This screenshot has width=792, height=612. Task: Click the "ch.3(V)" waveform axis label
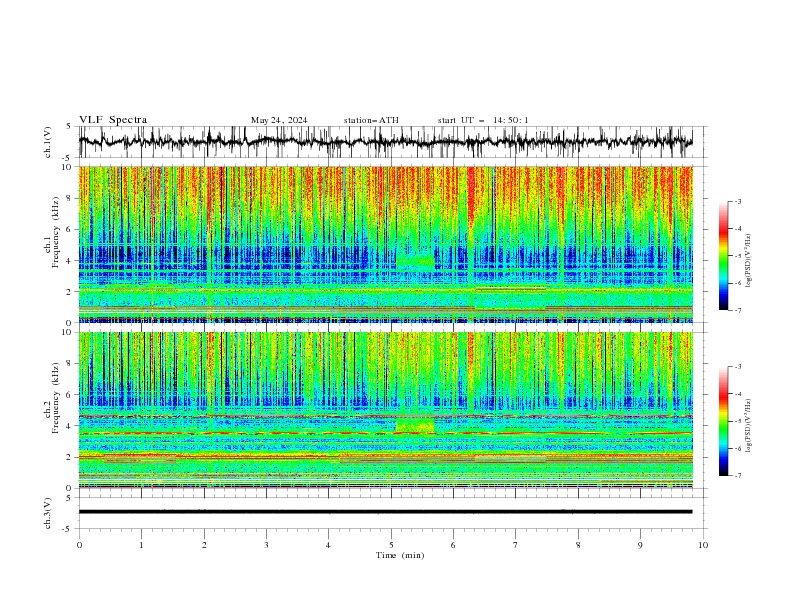[48, 513]
